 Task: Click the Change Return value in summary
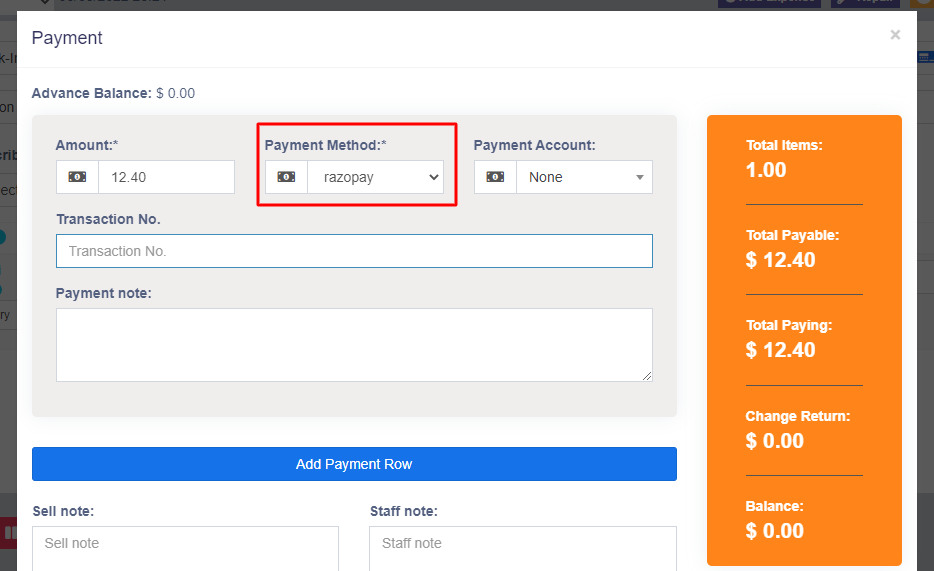click(x=775, y=441)
